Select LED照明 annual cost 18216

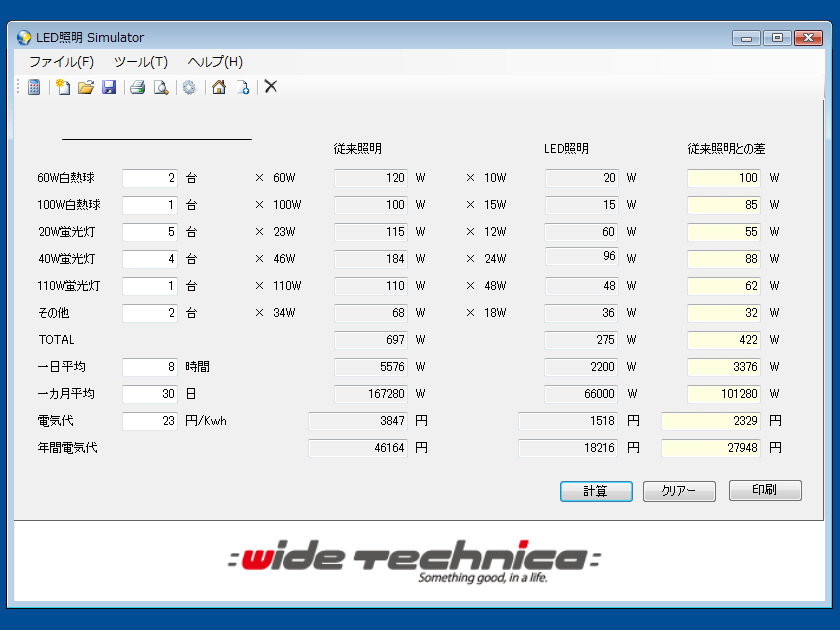click(568, 448)
